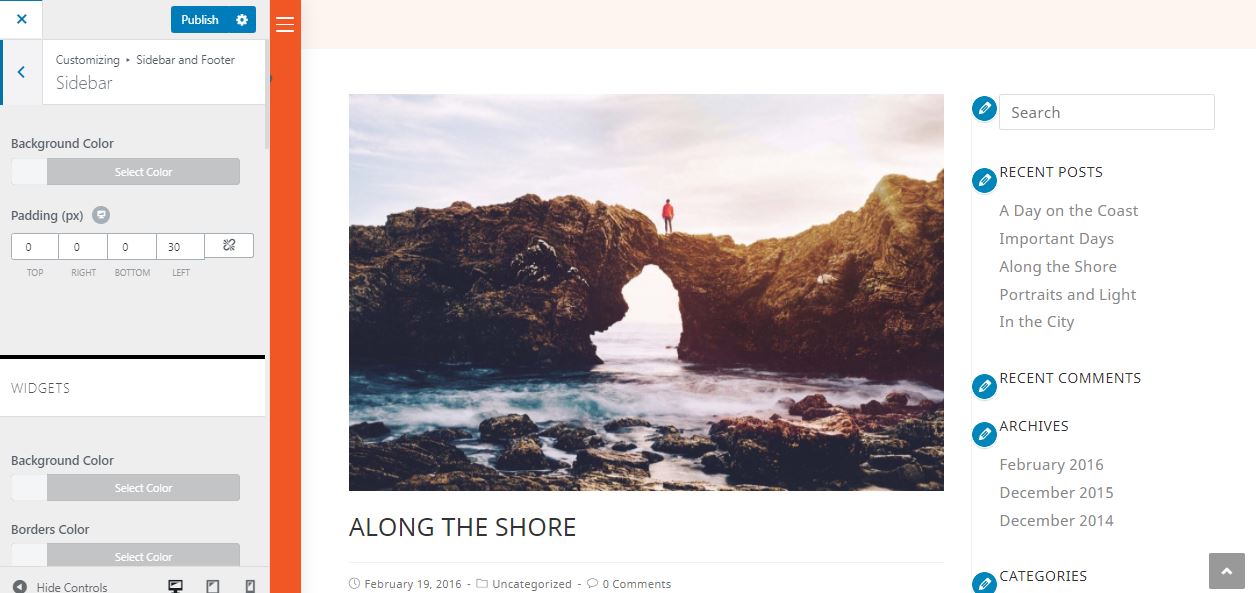1256x593 pixels.
Task: Publish the customizer changes
Action: tap(200, 20)
